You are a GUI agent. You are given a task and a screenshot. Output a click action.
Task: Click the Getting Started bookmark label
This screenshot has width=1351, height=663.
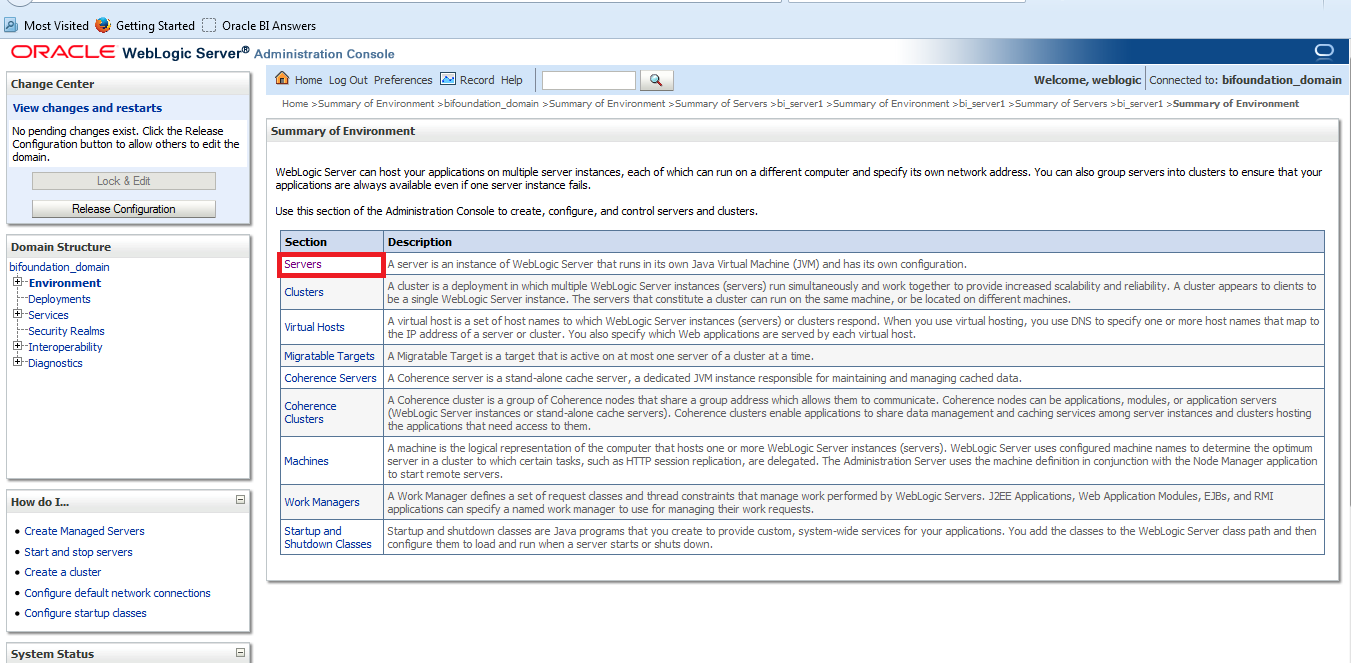point(155,26)
